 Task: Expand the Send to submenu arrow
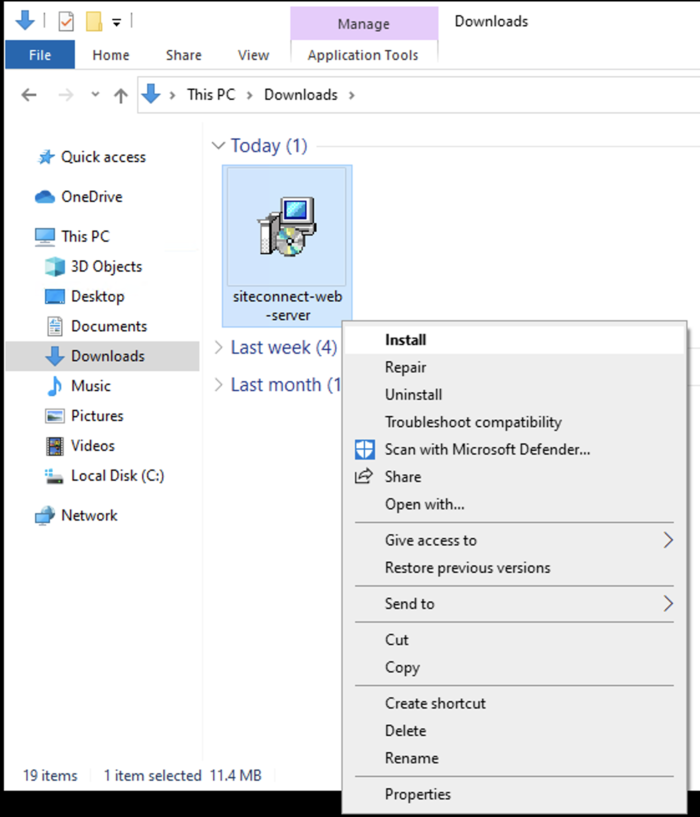click(x=668, y=604)
